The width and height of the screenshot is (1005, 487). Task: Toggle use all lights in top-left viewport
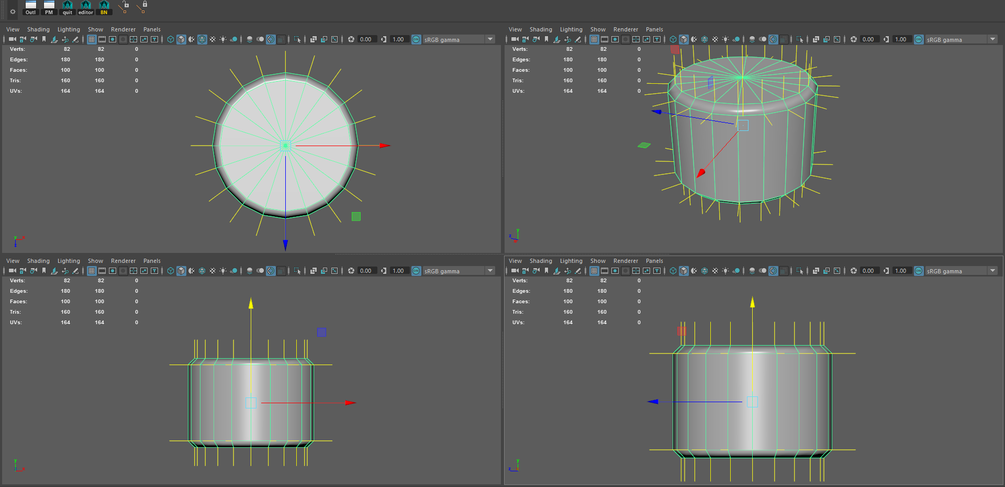click(x=222, y=39)
